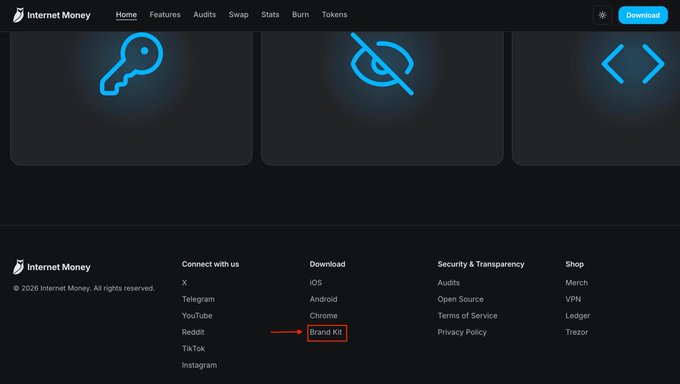
Task: Click the Security & Transparency heading
Action: pos(481,264)
